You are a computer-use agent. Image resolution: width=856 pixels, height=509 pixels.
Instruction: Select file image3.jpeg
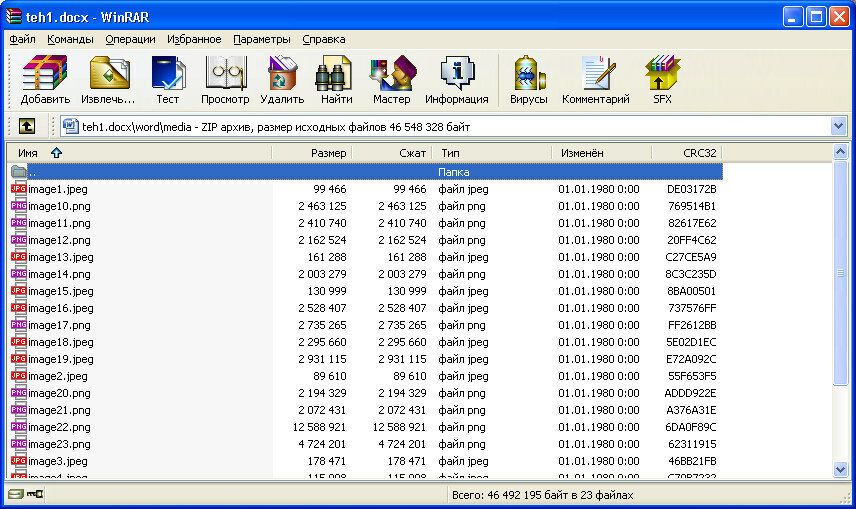58,461
